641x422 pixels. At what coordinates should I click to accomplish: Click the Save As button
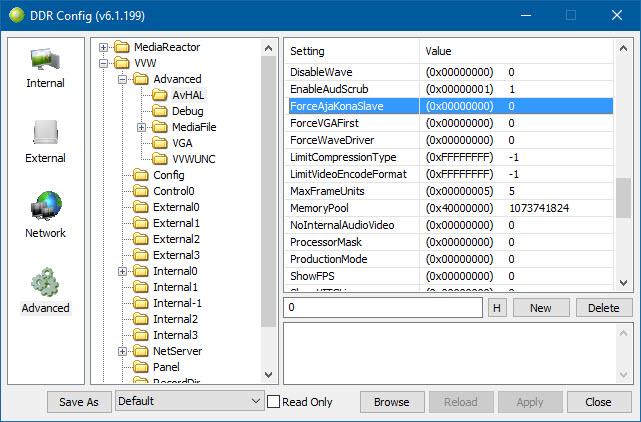[x=79, y=402]
